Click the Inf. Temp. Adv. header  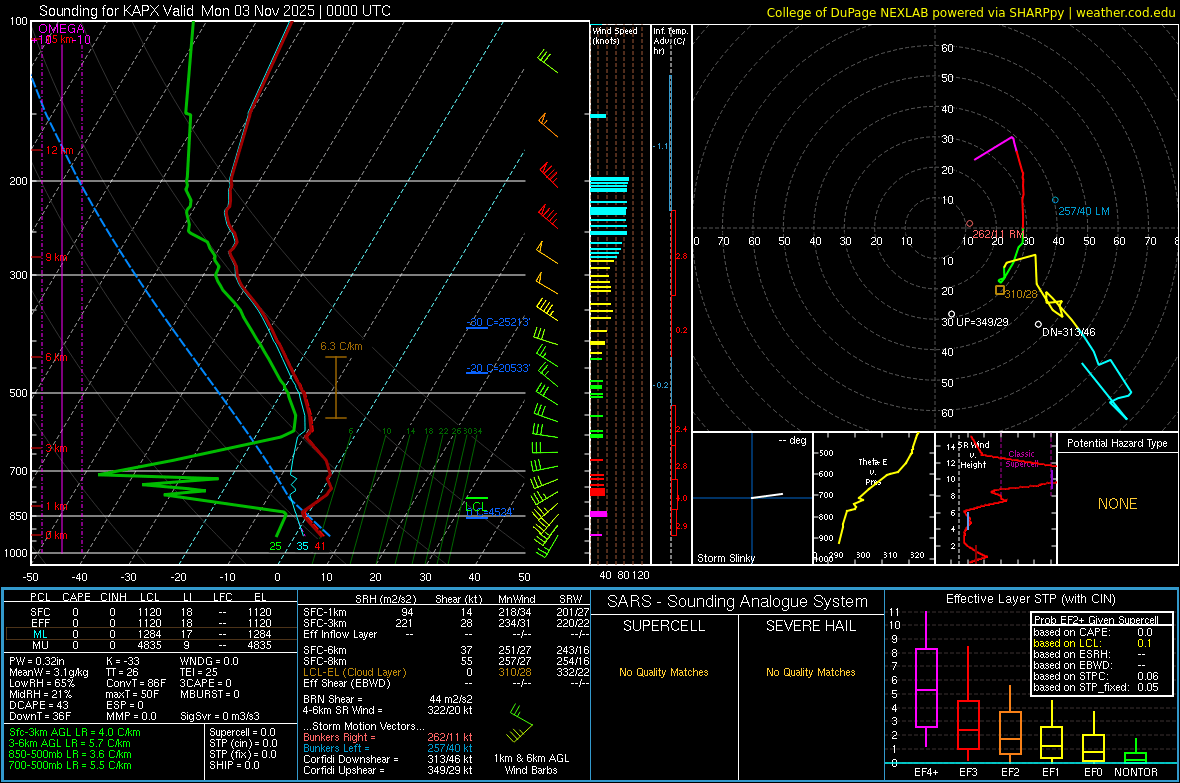[670, 41]
